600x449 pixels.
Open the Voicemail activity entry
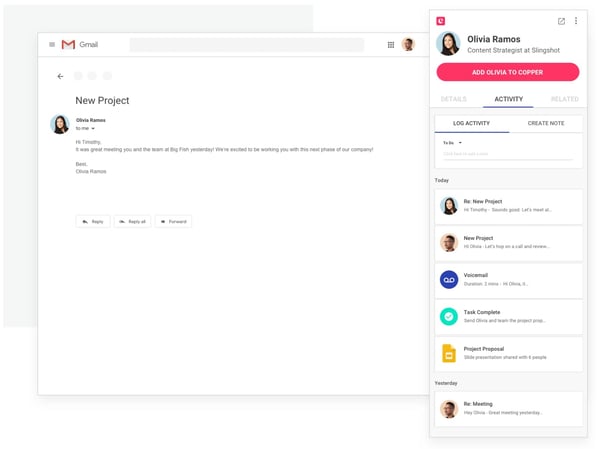point(508,280)
